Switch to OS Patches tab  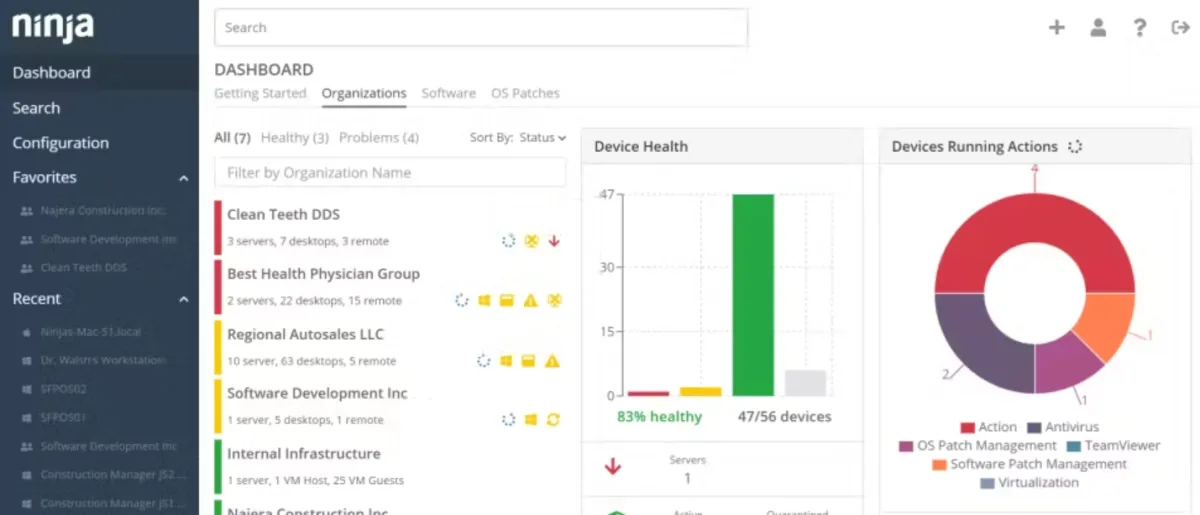tap(525, 93)
